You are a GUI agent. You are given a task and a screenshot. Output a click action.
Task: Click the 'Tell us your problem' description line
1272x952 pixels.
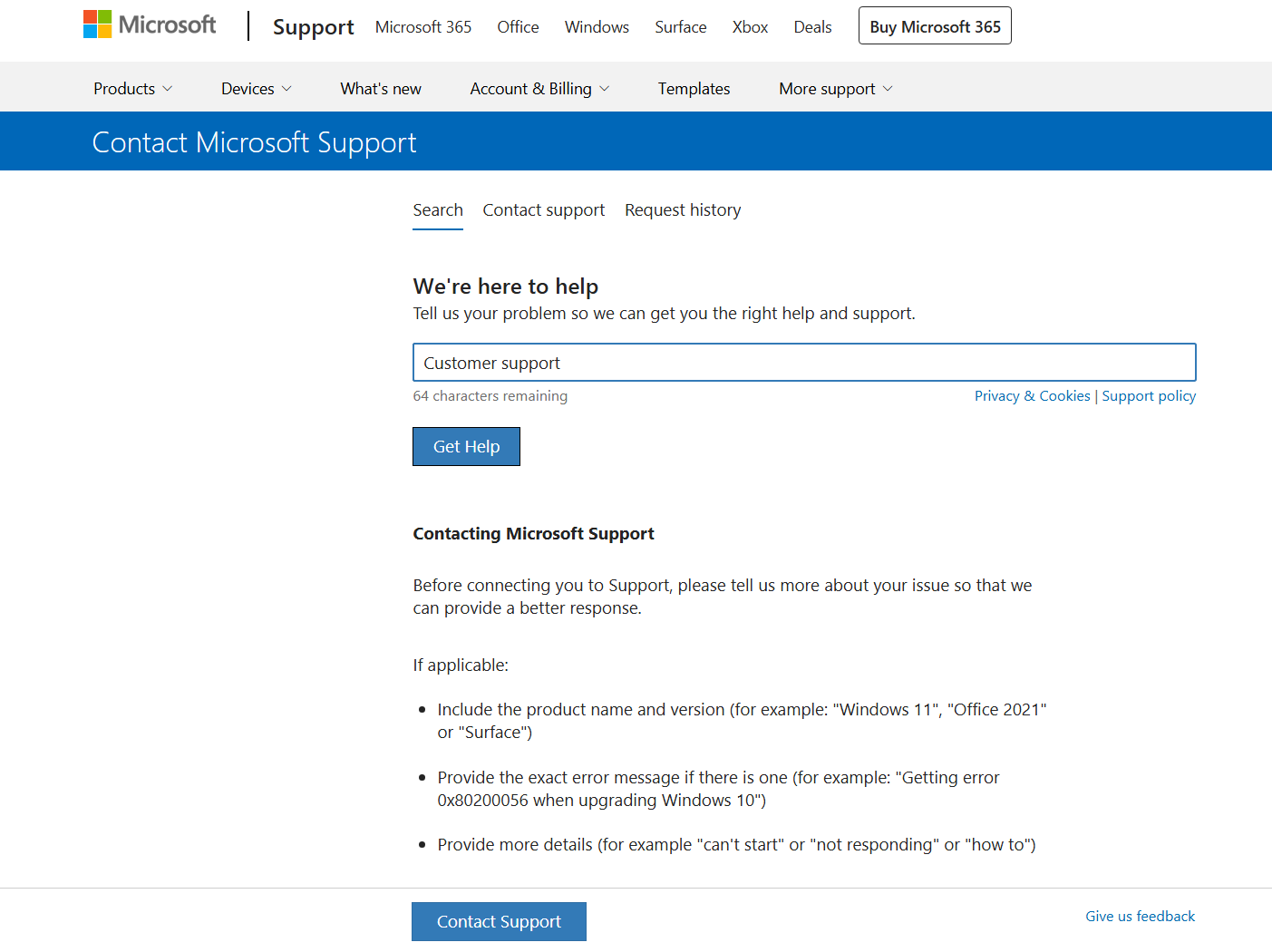tap(664, 314)
